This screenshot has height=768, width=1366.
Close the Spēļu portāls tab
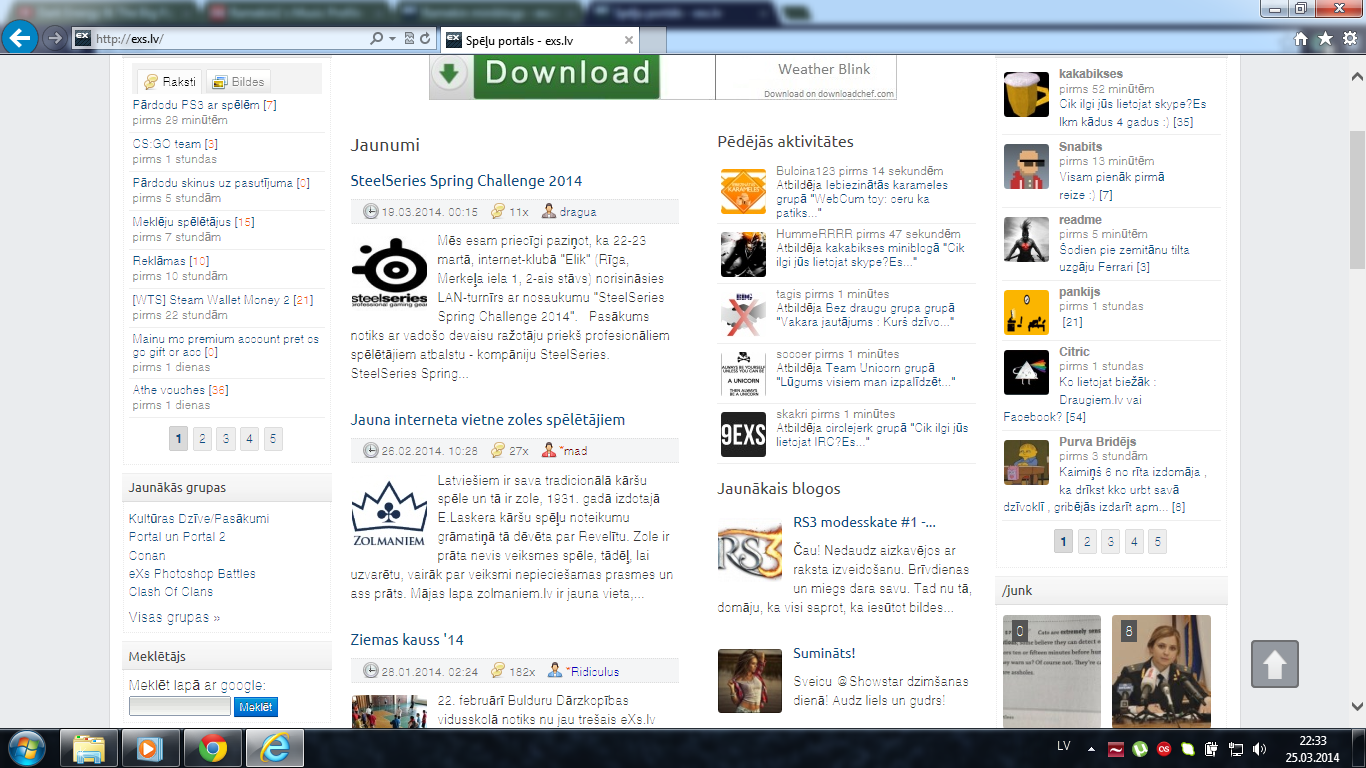point(628,41)
